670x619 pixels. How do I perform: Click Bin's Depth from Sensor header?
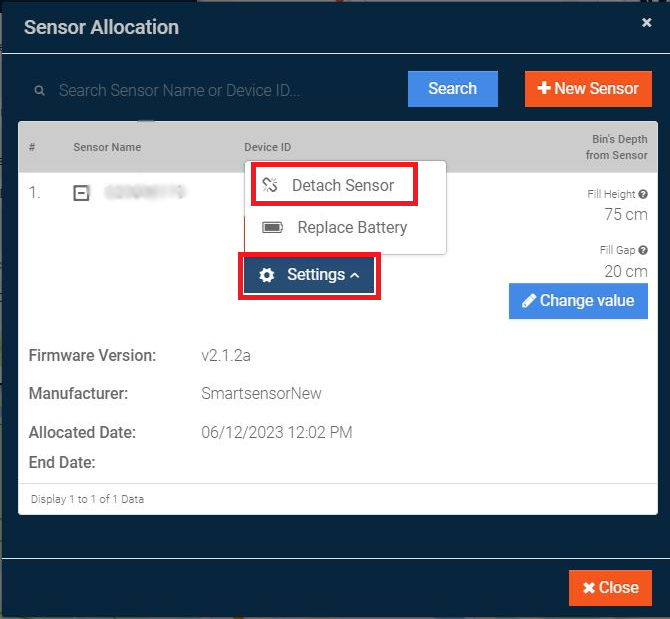[618, 147]
